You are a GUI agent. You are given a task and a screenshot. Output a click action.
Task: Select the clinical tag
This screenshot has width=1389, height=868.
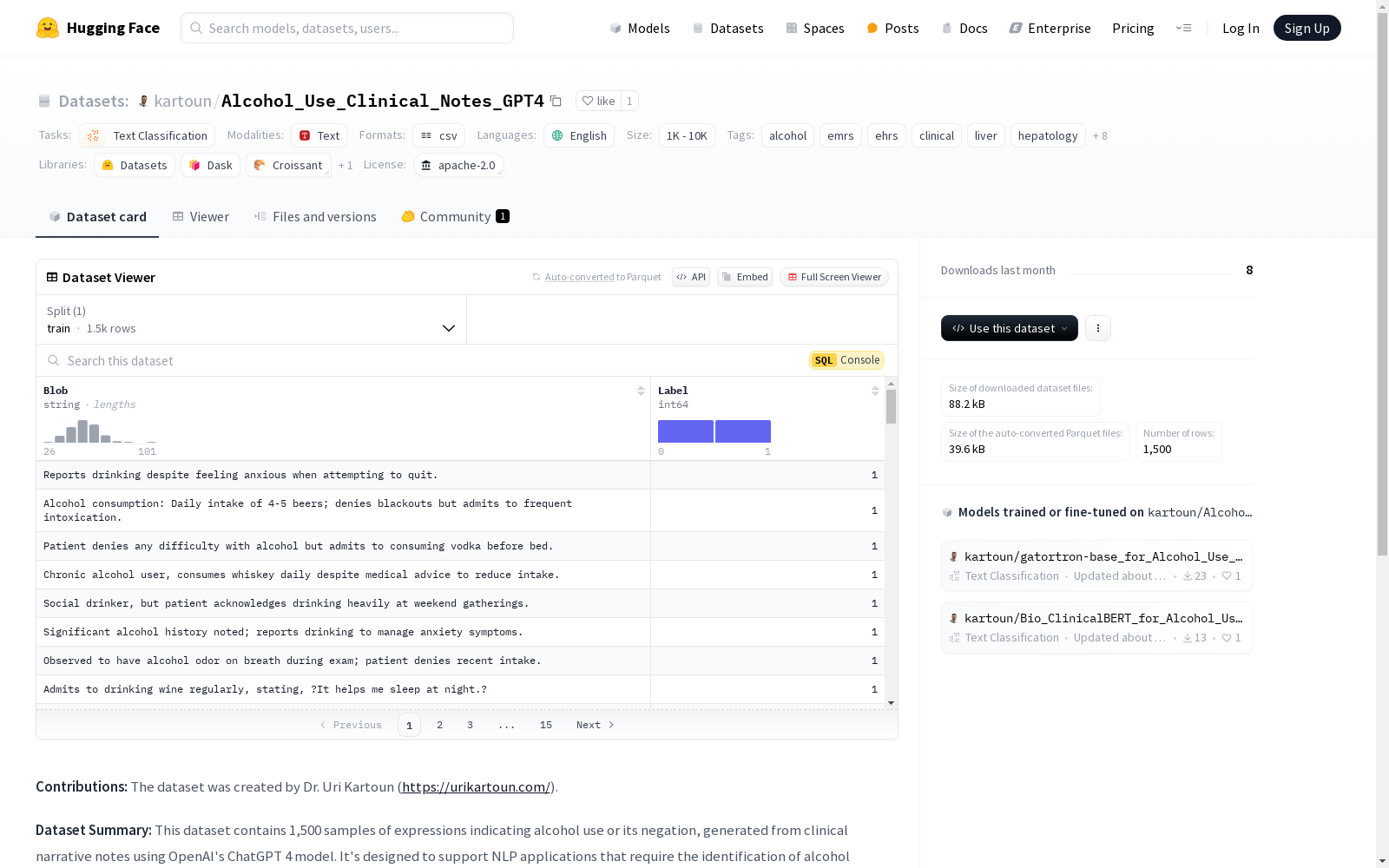click(937, 135)
